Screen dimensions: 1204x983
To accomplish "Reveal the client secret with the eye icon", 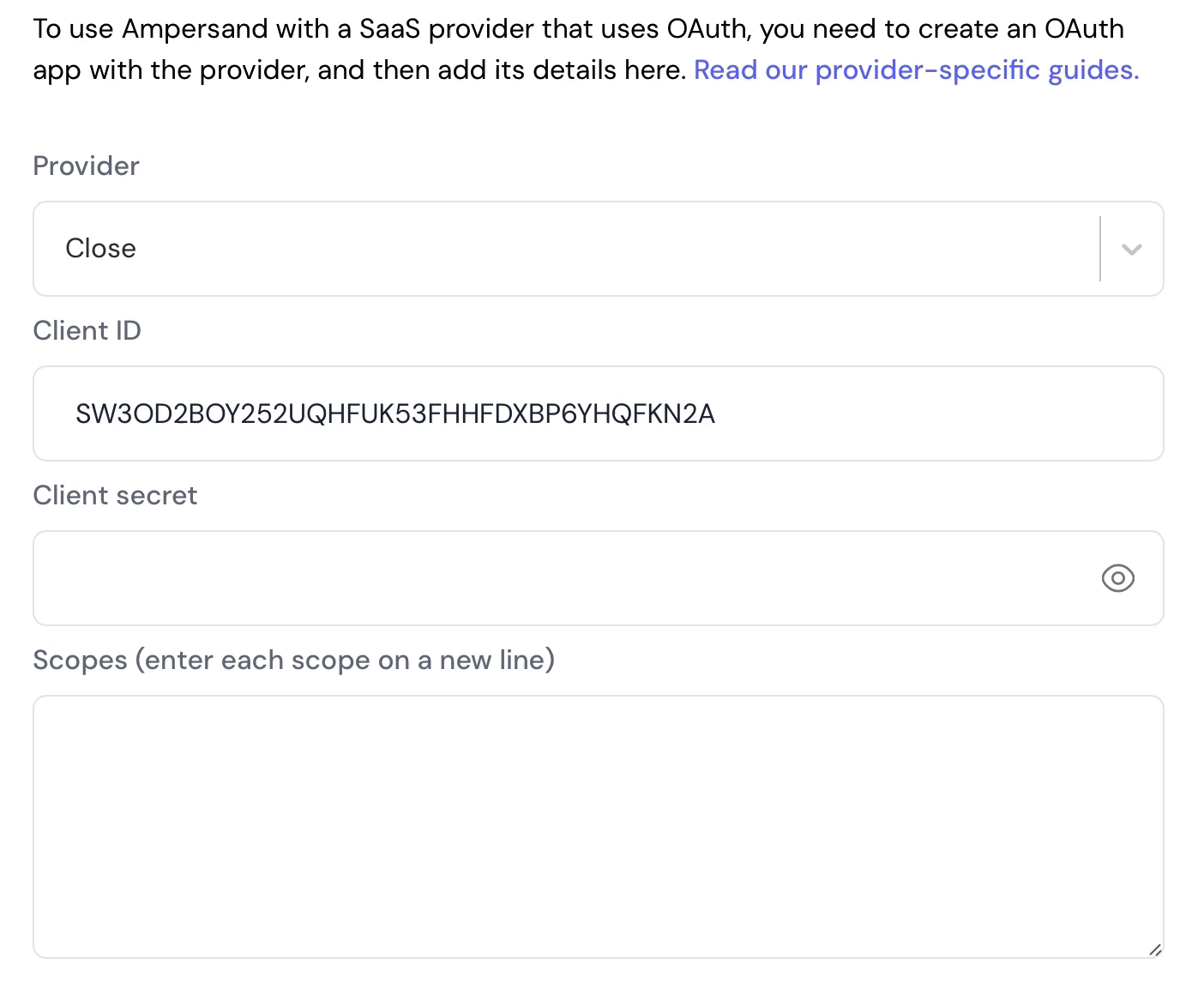I will 1117,578.
